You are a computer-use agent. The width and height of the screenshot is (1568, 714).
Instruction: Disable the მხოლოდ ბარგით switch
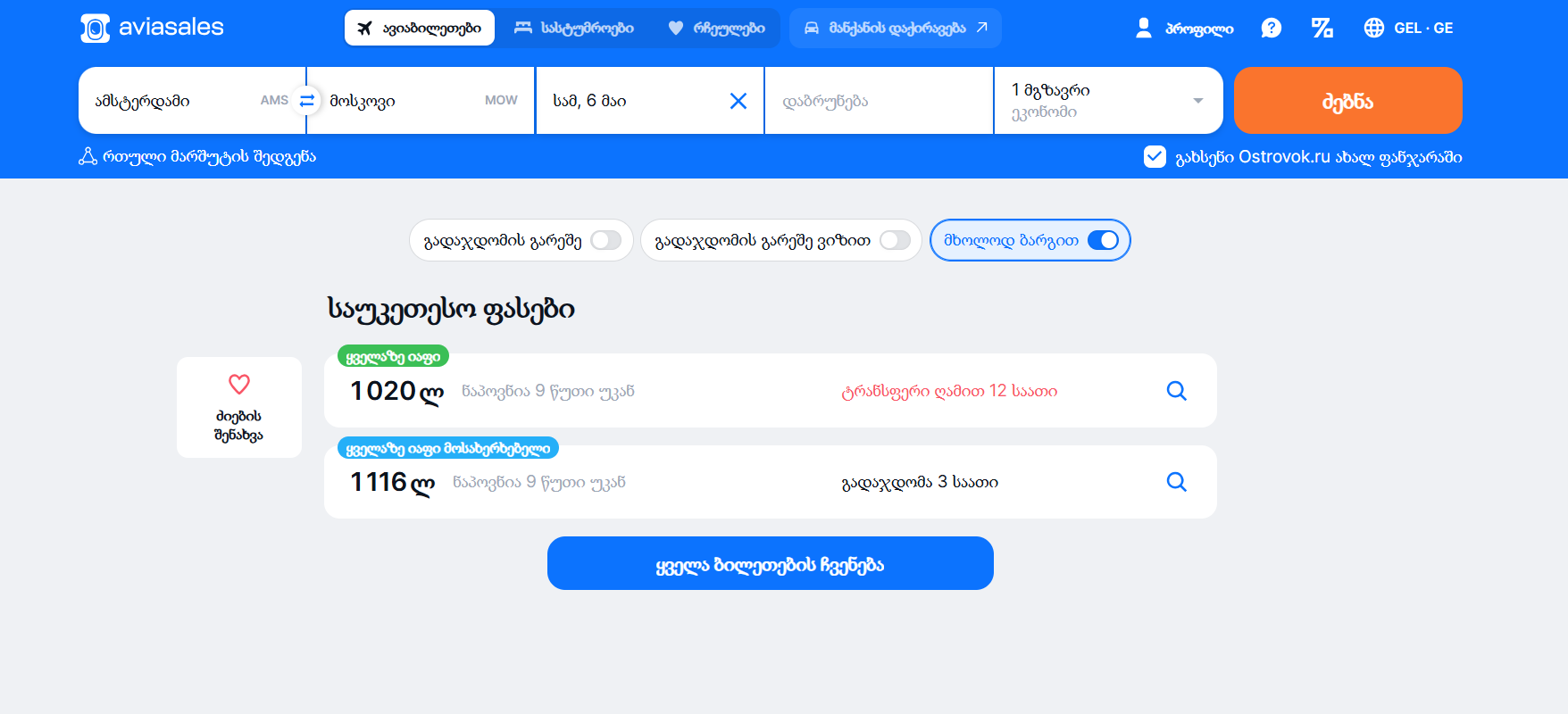1103,240
